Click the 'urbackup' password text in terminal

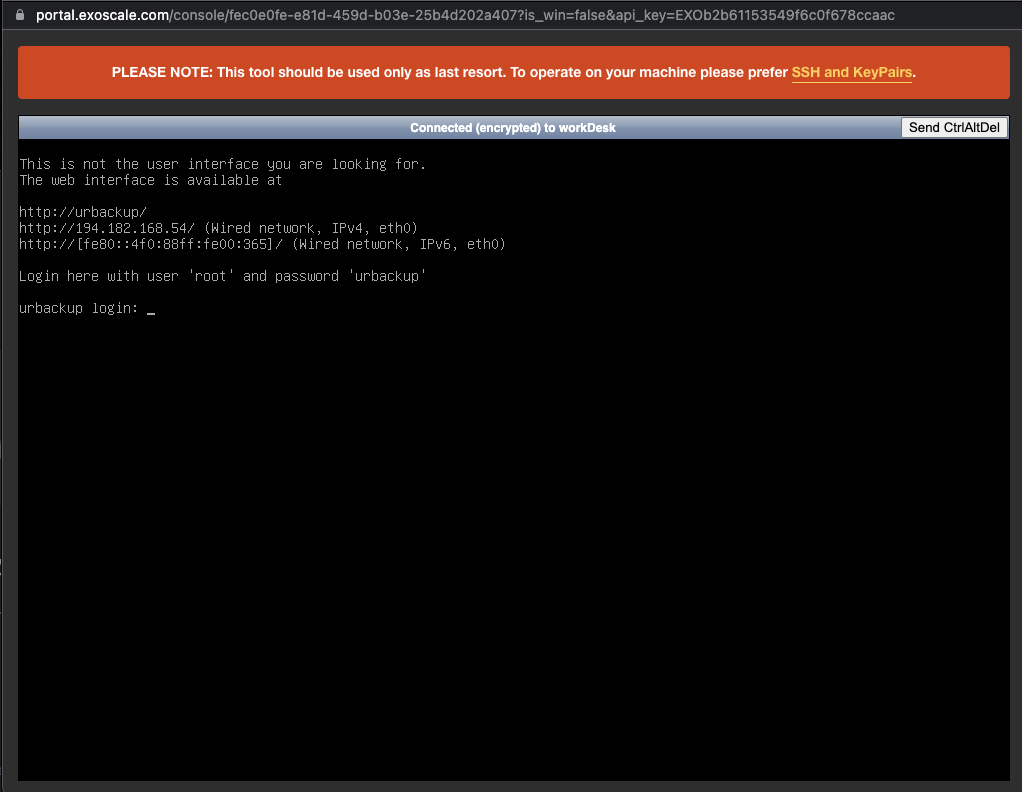387,276
